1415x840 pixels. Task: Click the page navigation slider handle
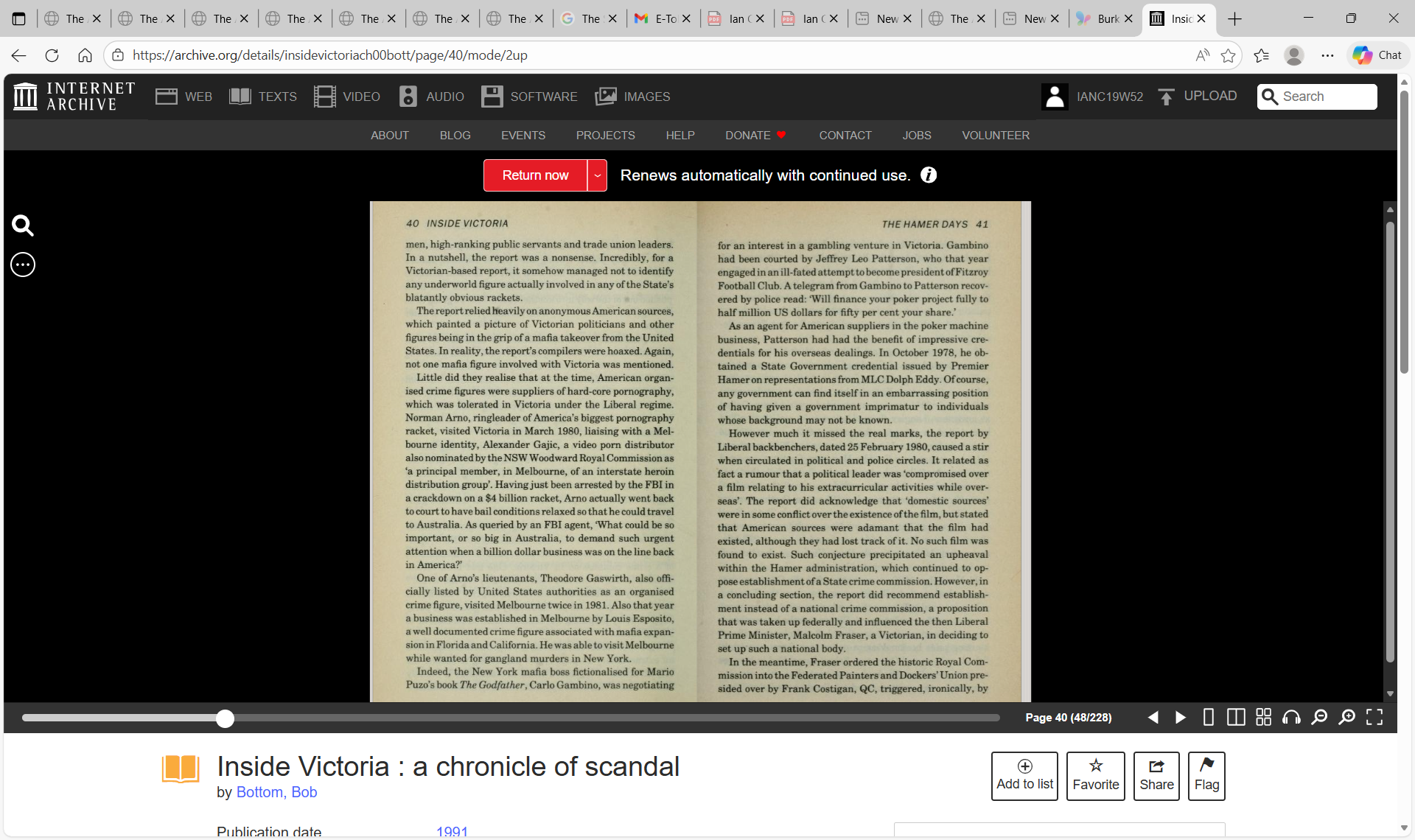point(226,719)
